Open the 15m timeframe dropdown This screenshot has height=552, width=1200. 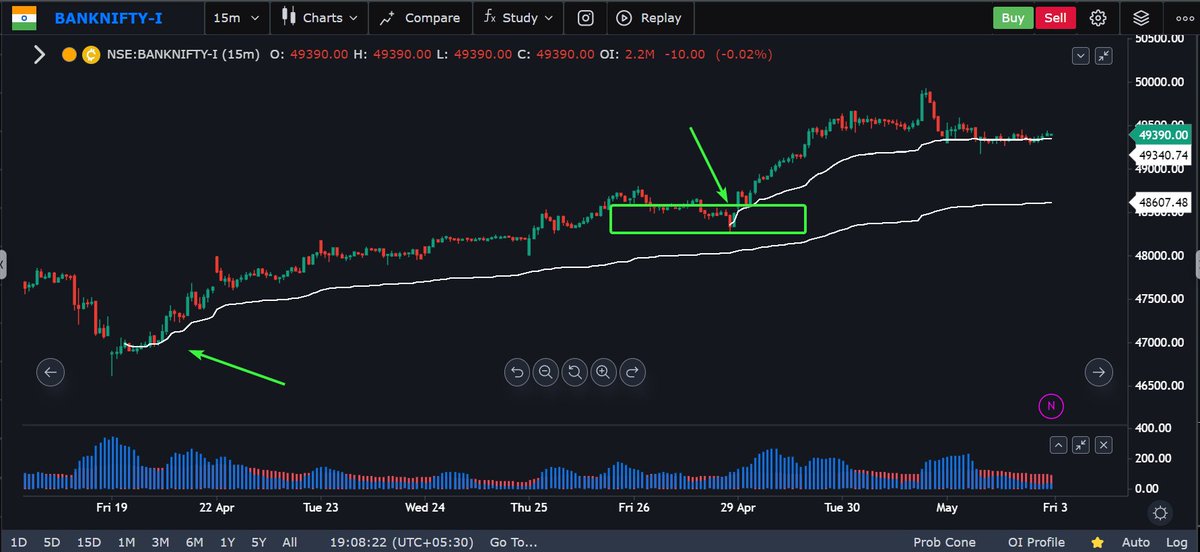(238, 18)
